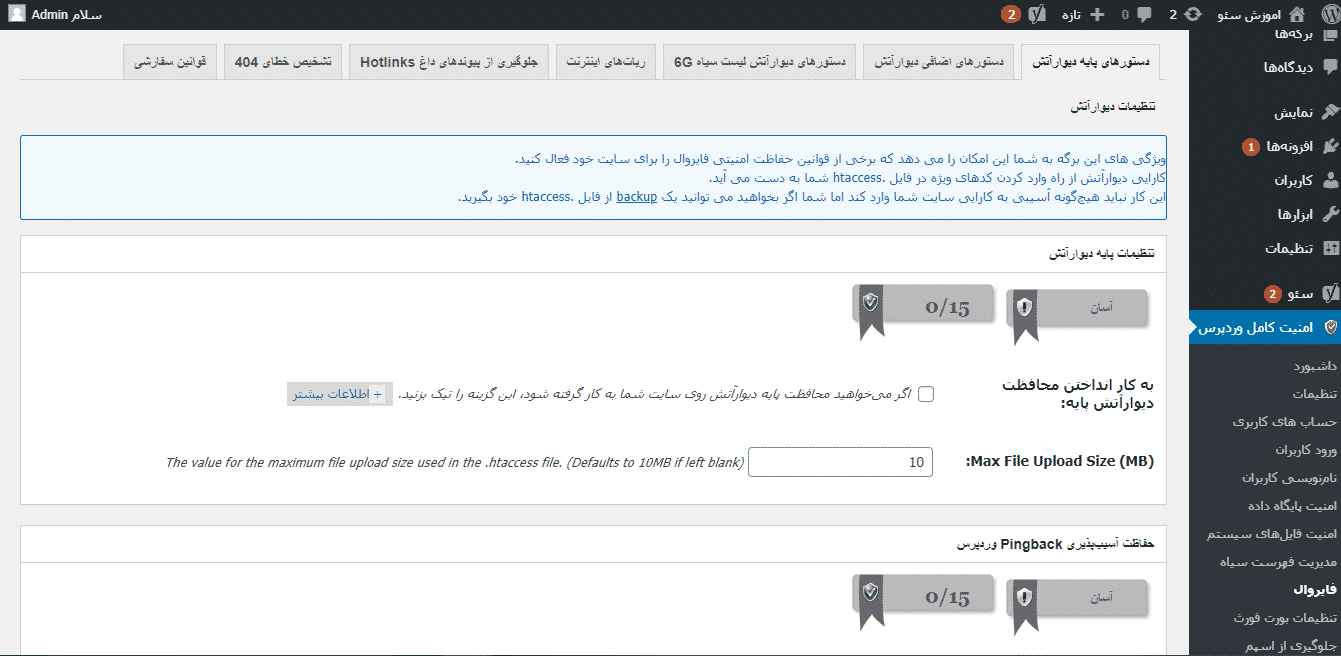Open 'جلوگیری از اسپم' submenu item

pyautogui.click(x=1291, y=645)
